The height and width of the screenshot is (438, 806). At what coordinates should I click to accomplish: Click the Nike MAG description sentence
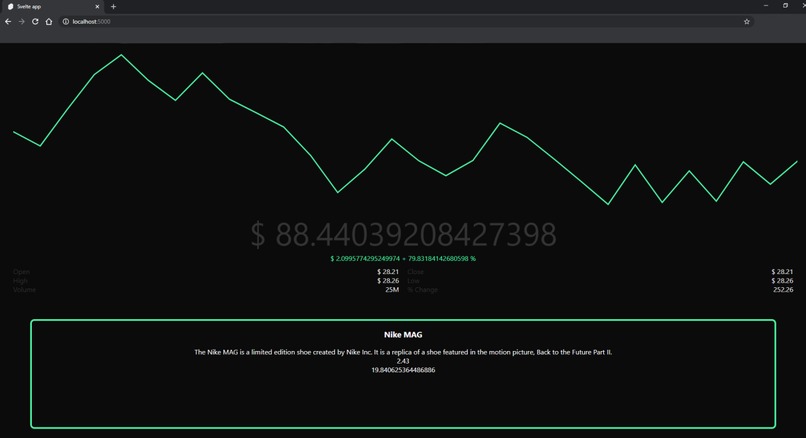[403, 352]
